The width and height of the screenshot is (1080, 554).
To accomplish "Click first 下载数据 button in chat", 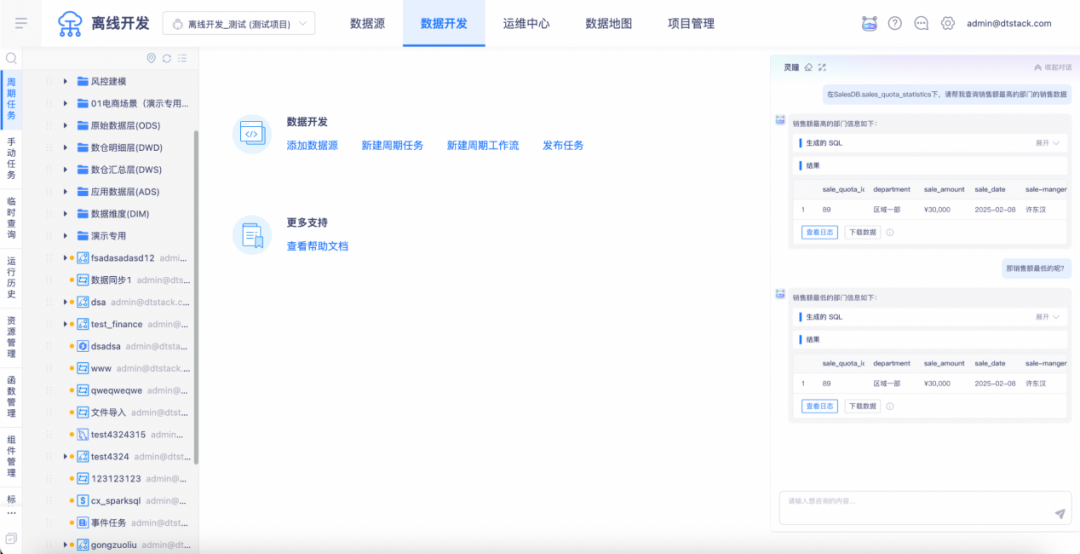I will 863,233.
